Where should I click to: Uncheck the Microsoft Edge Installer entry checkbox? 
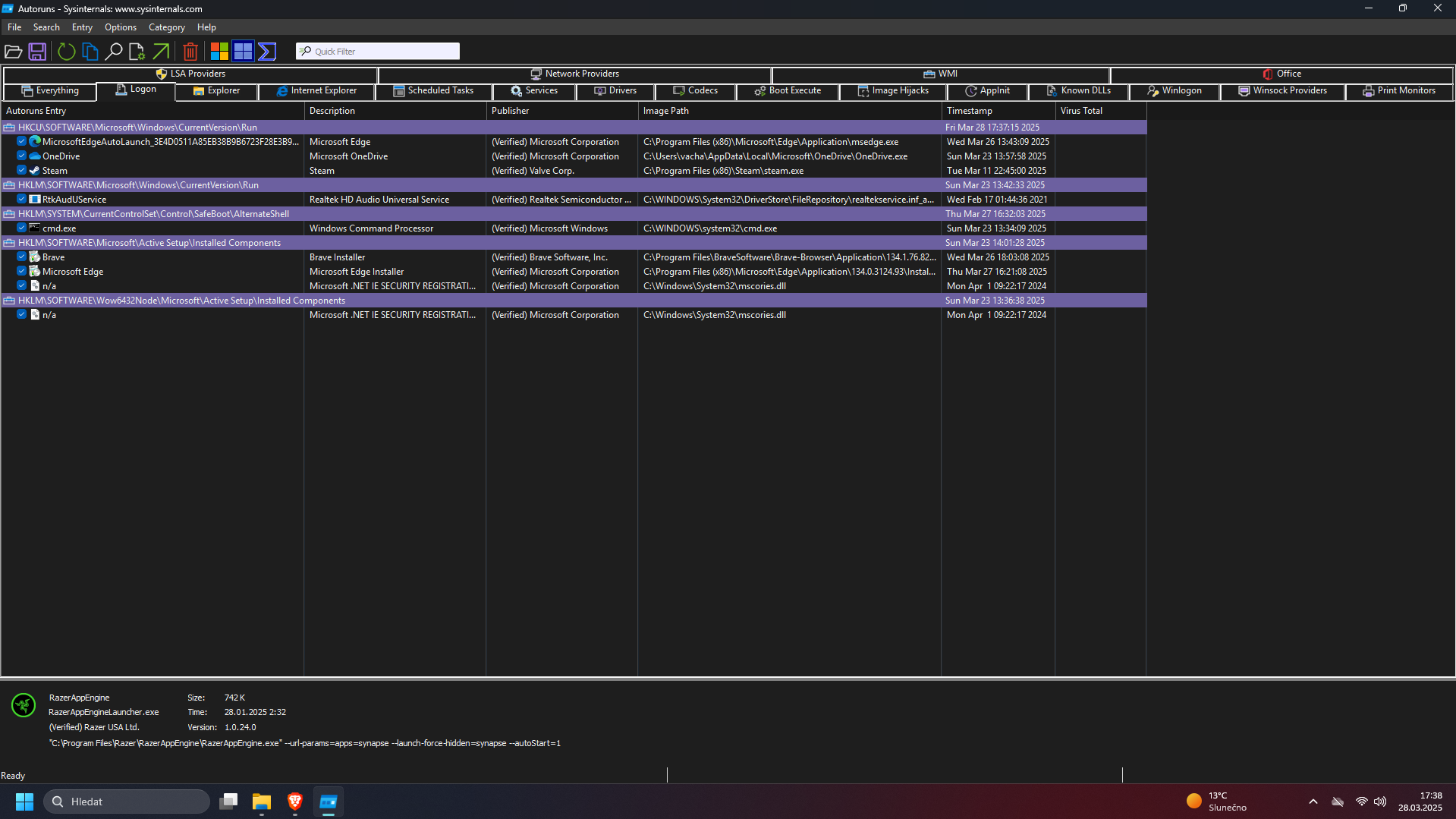22,272
